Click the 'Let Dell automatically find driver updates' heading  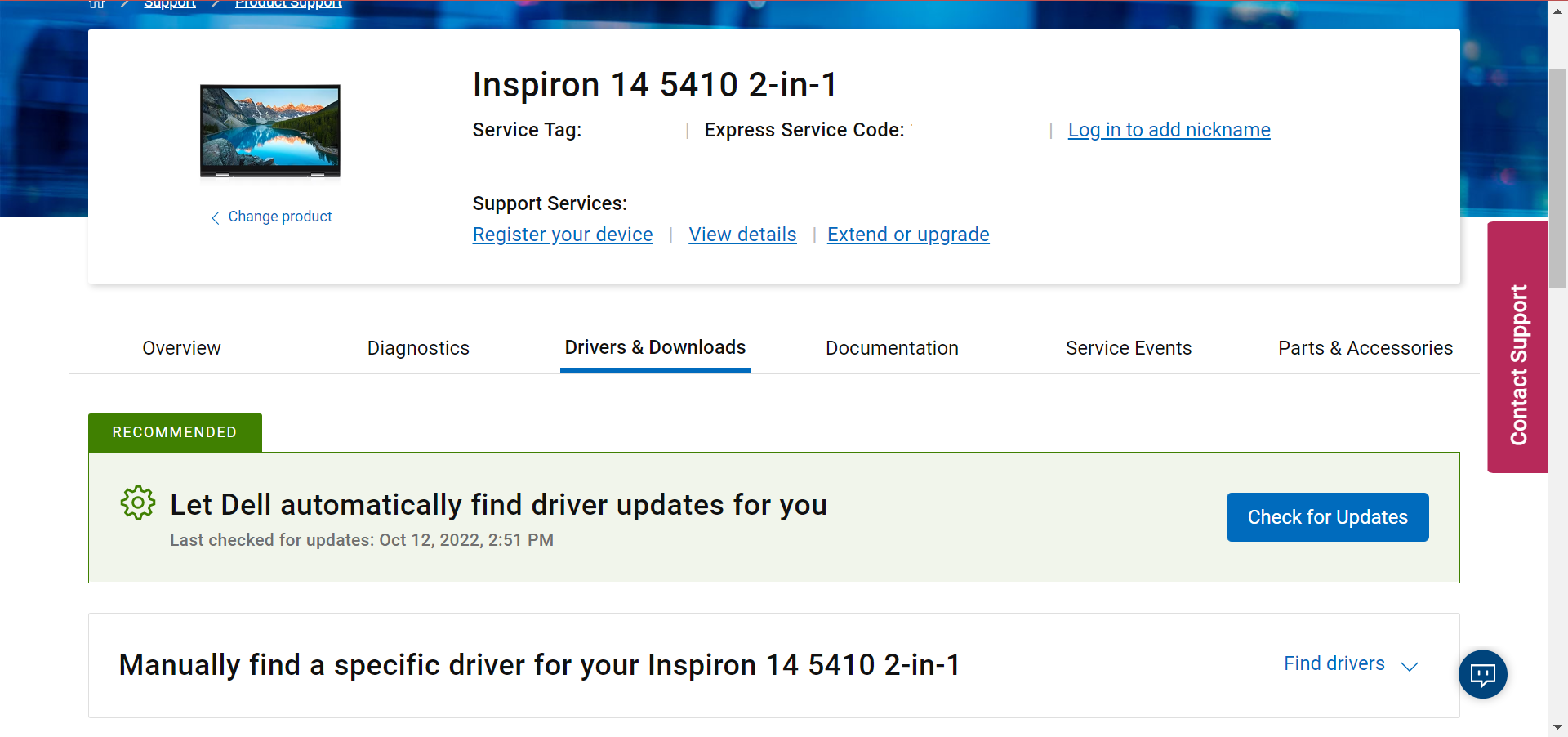(499, 505)
